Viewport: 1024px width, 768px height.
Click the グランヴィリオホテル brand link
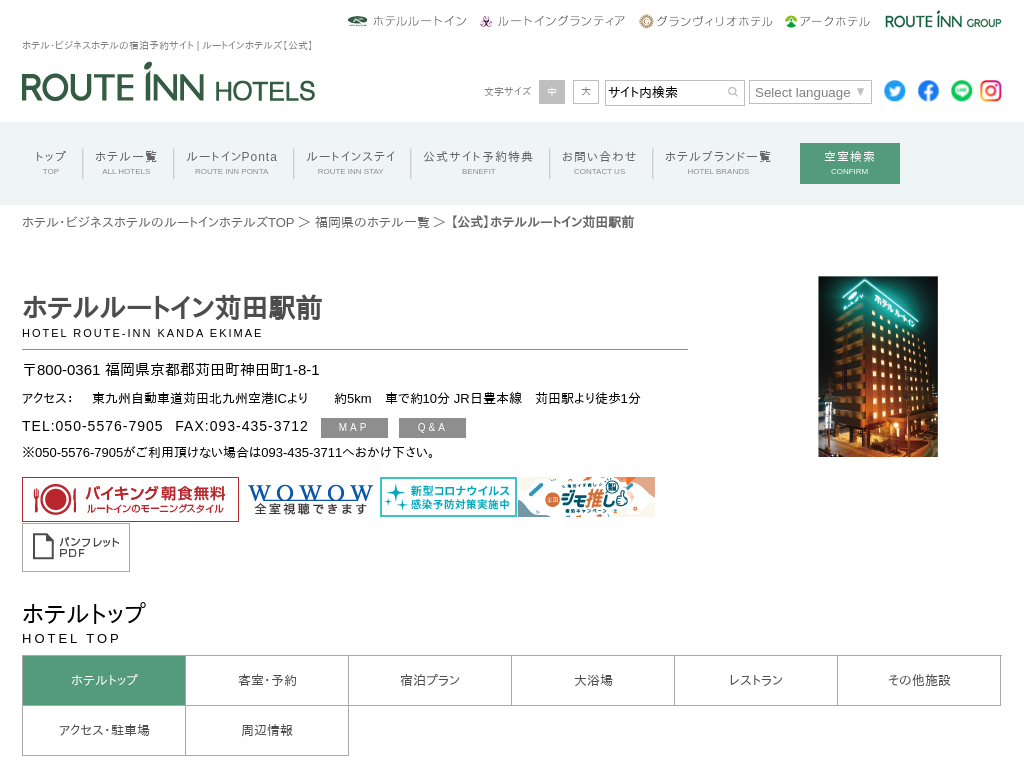pyautogui.click(x=706, y=21)
